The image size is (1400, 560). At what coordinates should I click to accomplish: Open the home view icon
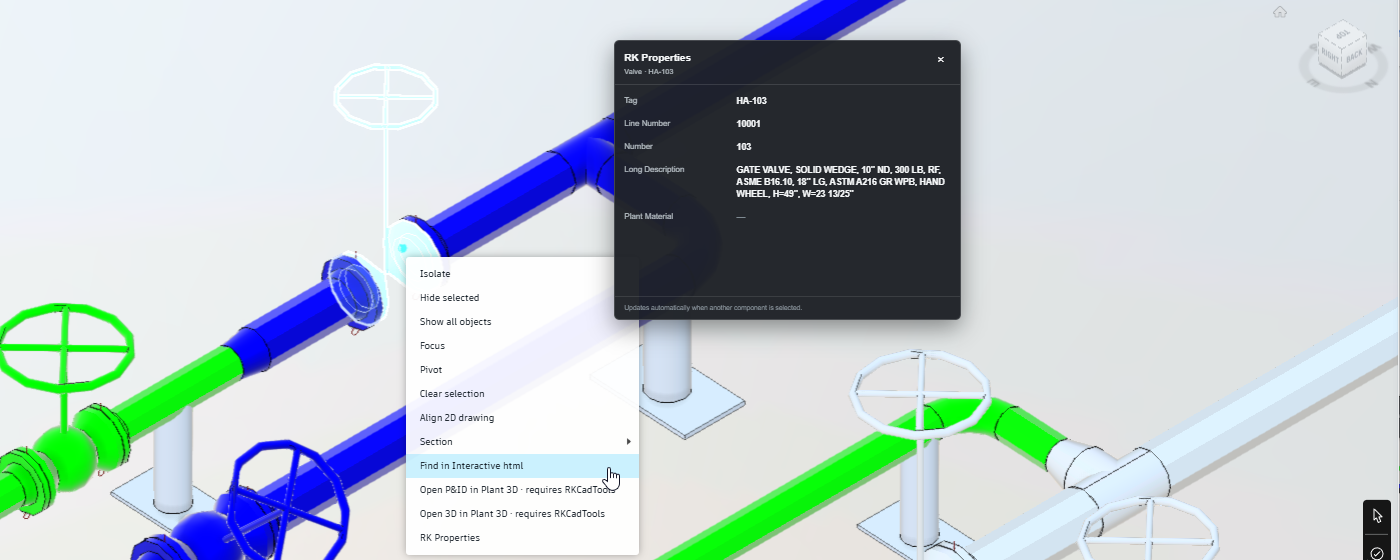tap(1279, 12)
